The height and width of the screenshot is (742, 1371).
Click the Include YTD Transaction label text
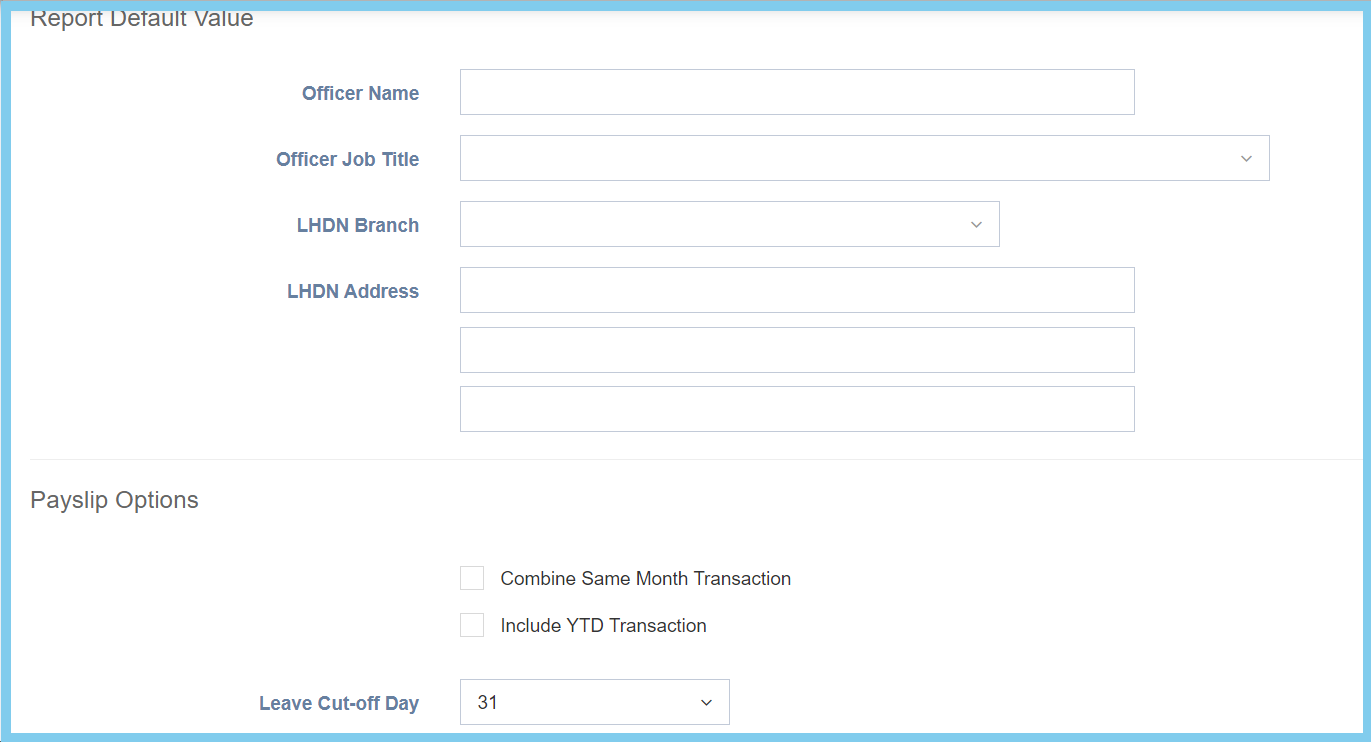click(x=603, y=625)
